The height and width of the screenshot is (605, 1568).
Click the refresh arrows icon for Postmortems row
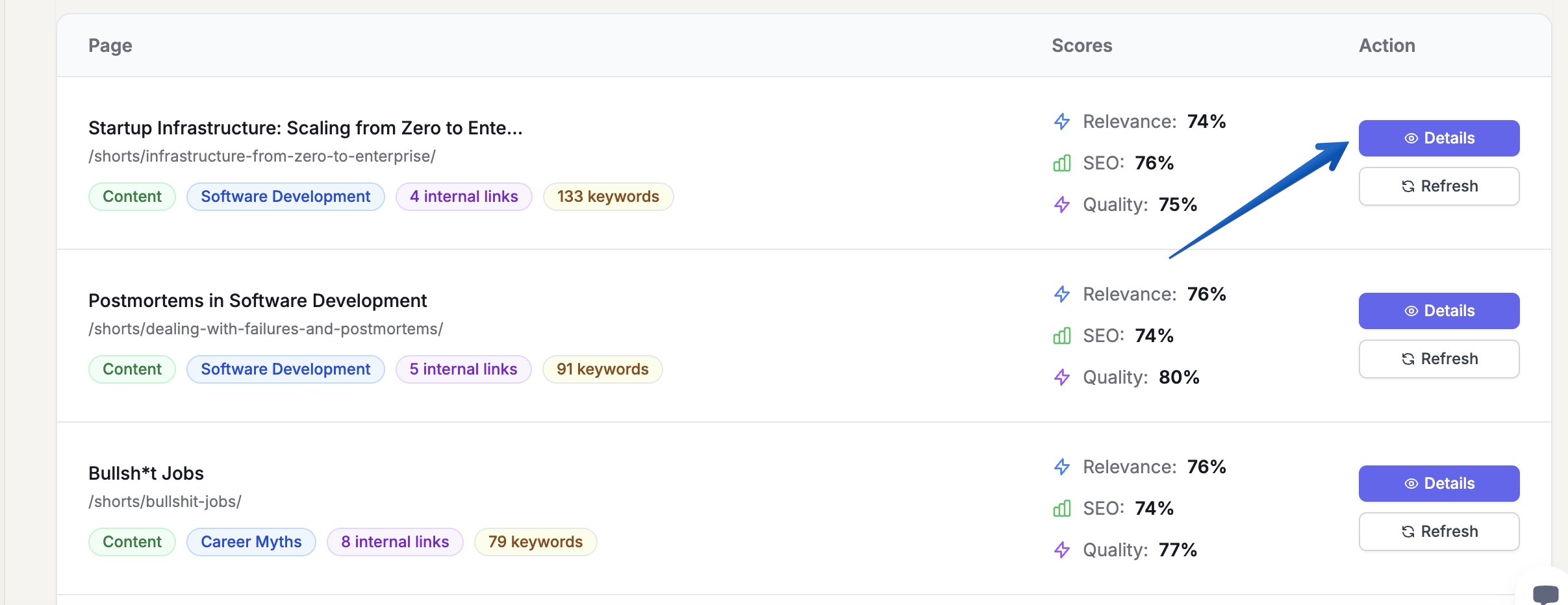point(1408,358)
